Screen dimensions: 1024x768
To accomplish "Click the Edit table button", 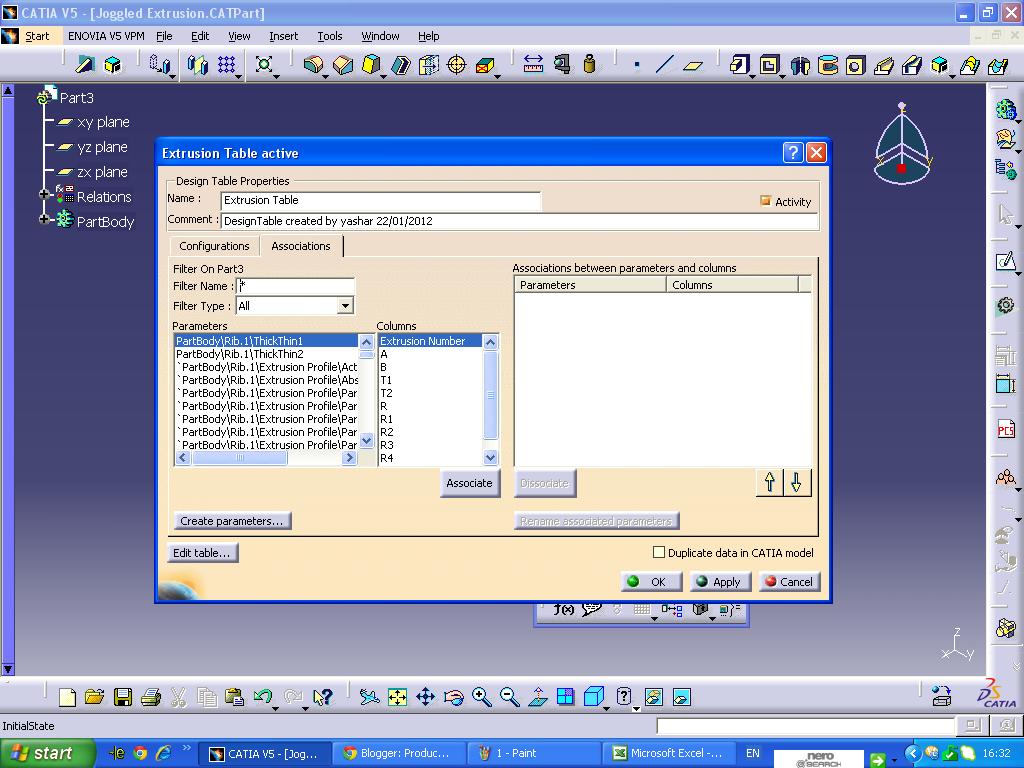I will coord(202,553).
